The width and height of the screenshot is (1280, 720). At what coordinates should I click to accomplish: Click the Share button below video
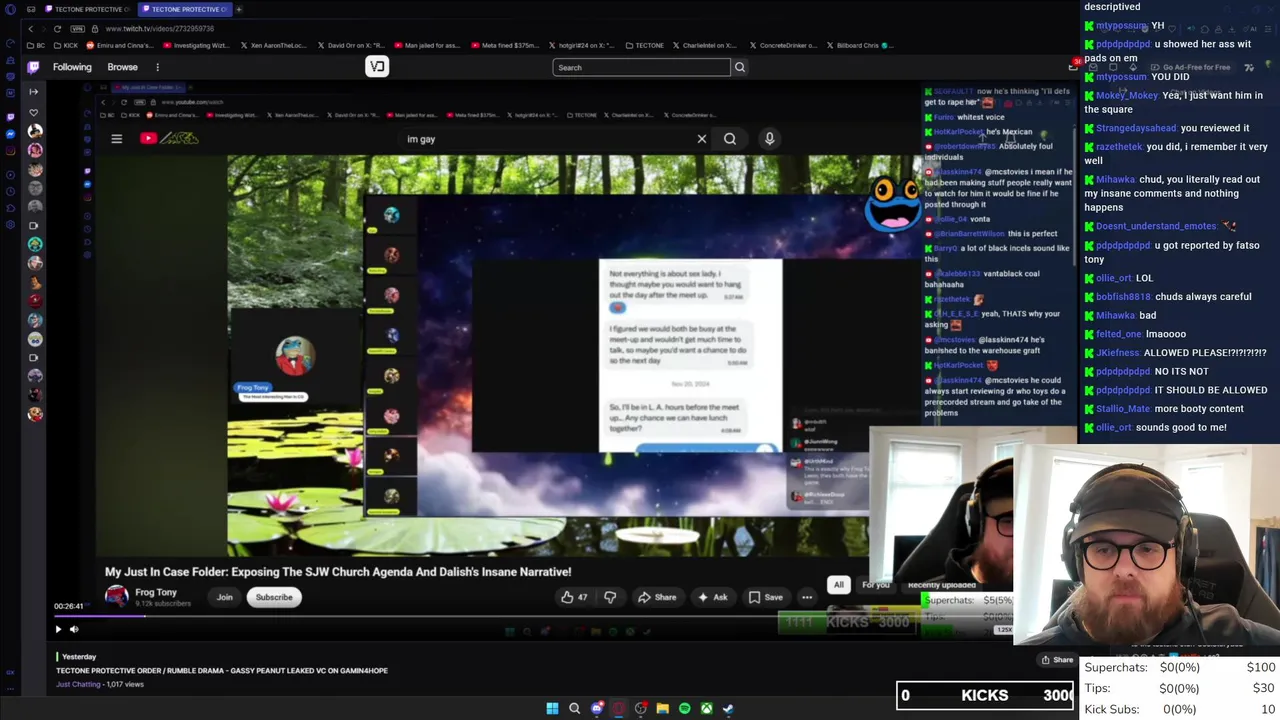[1057, 660]
